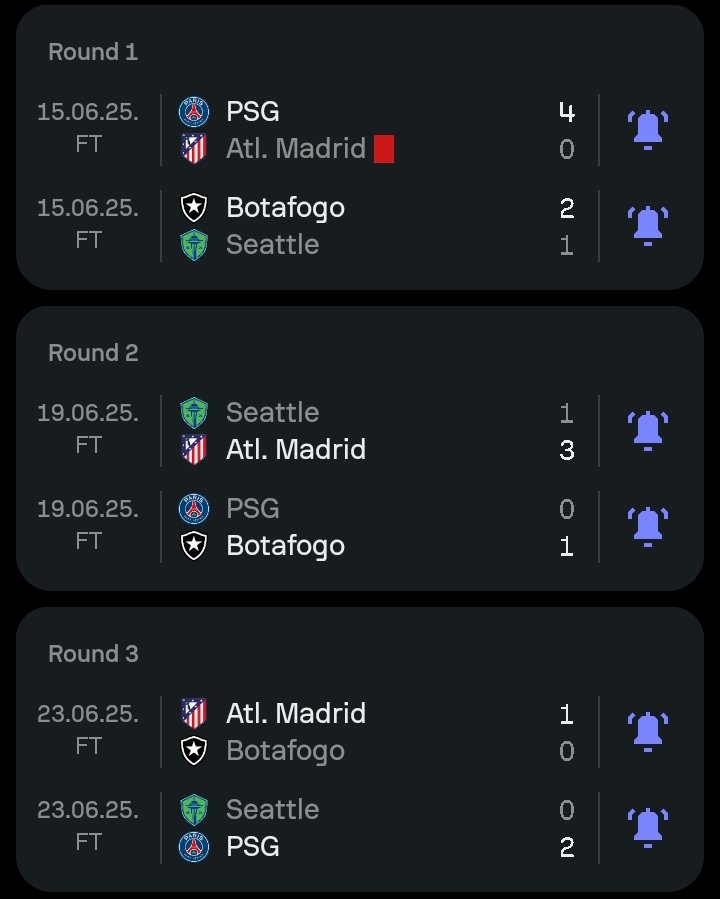
Task: Click Botafogo star crest in Round 1
Action: point(194,208)
